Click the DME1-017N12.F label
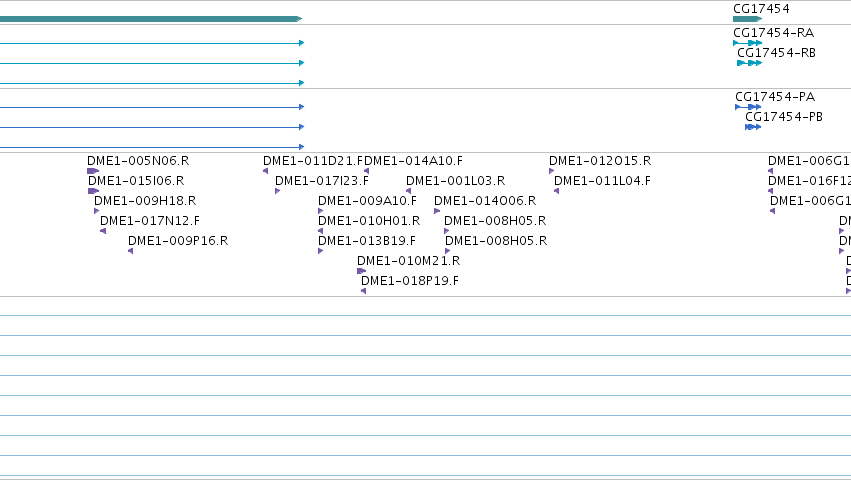 [150, 221]
